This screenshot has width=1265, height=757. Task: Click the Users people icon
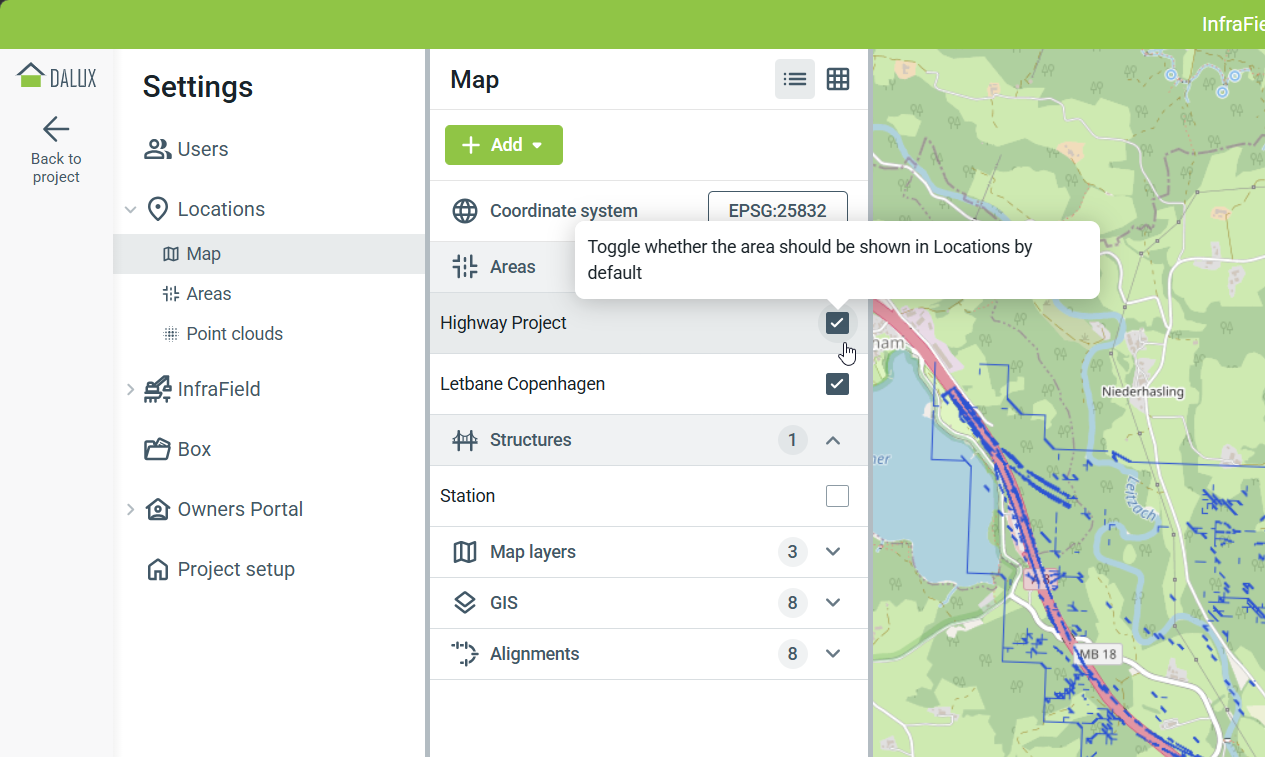(x=157, y=149)
